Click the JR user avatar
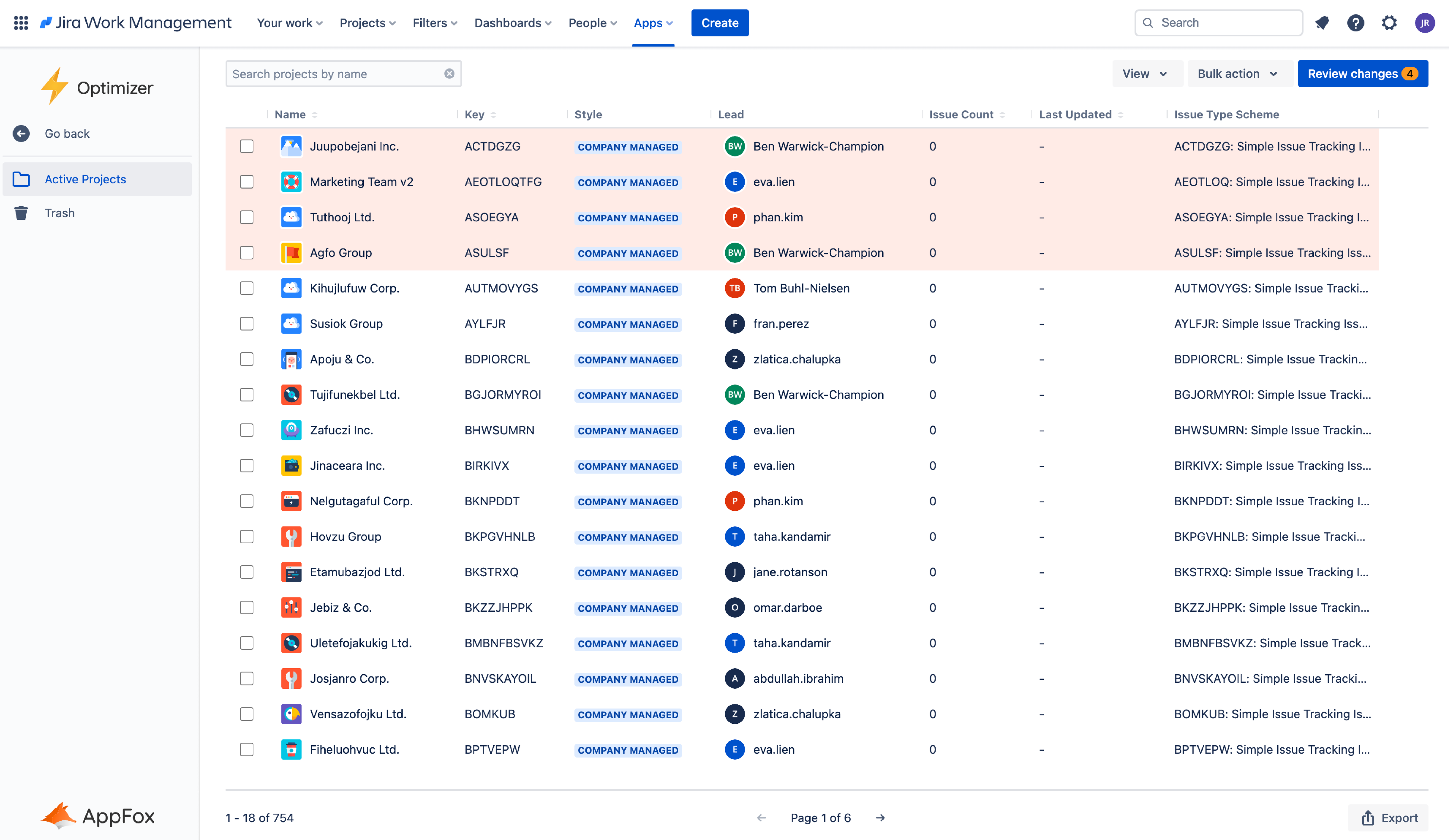The height and width of the screenshot is (840, 1449). click(x=1424, y=23)
